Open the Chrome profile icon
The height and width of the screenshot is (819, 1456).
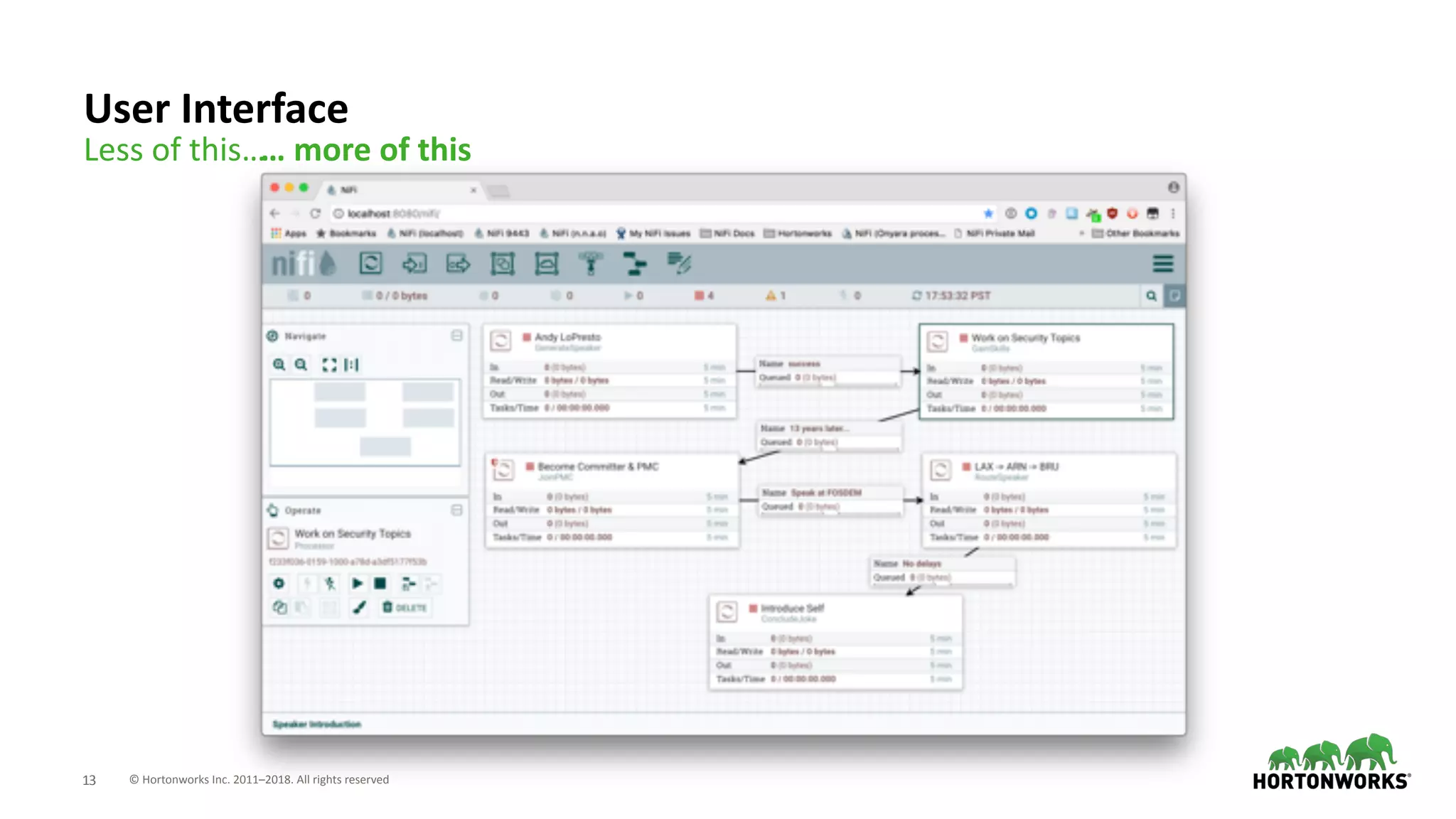pyautogui.click(x=1173, y=187)
